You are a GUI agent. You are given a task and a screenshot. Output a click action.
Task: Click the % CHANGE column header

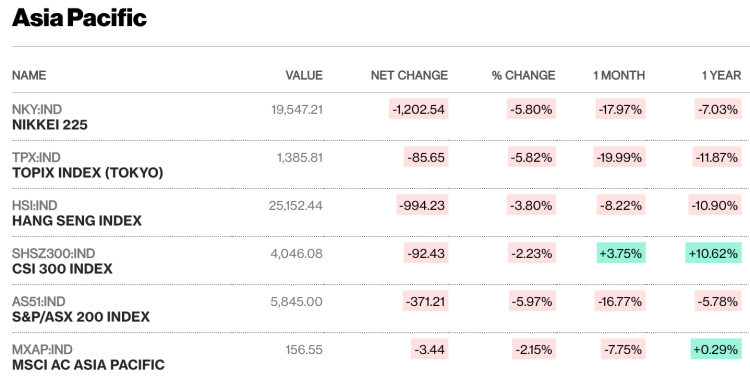click(523, 75)
